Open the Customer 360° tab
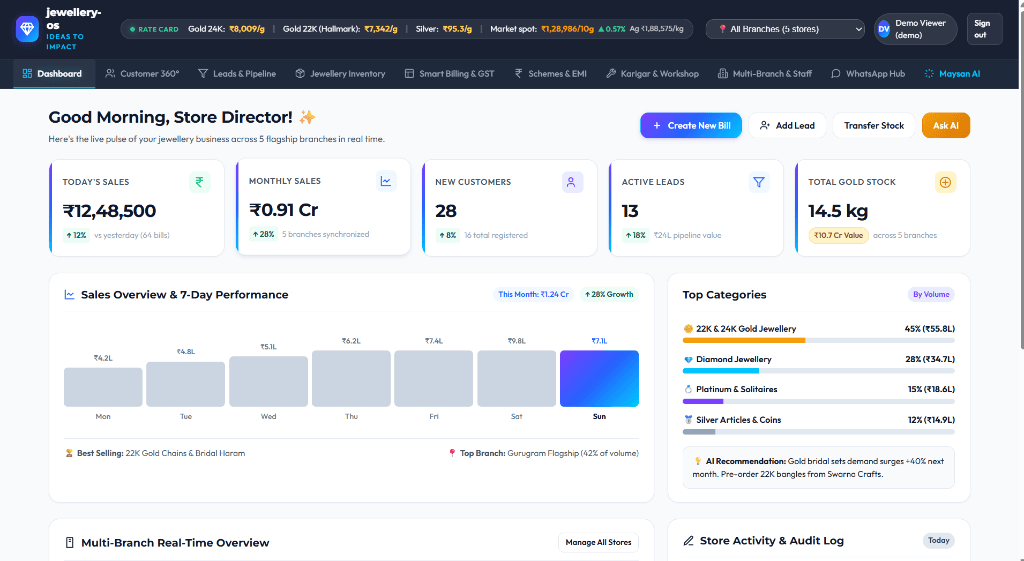 142,74
